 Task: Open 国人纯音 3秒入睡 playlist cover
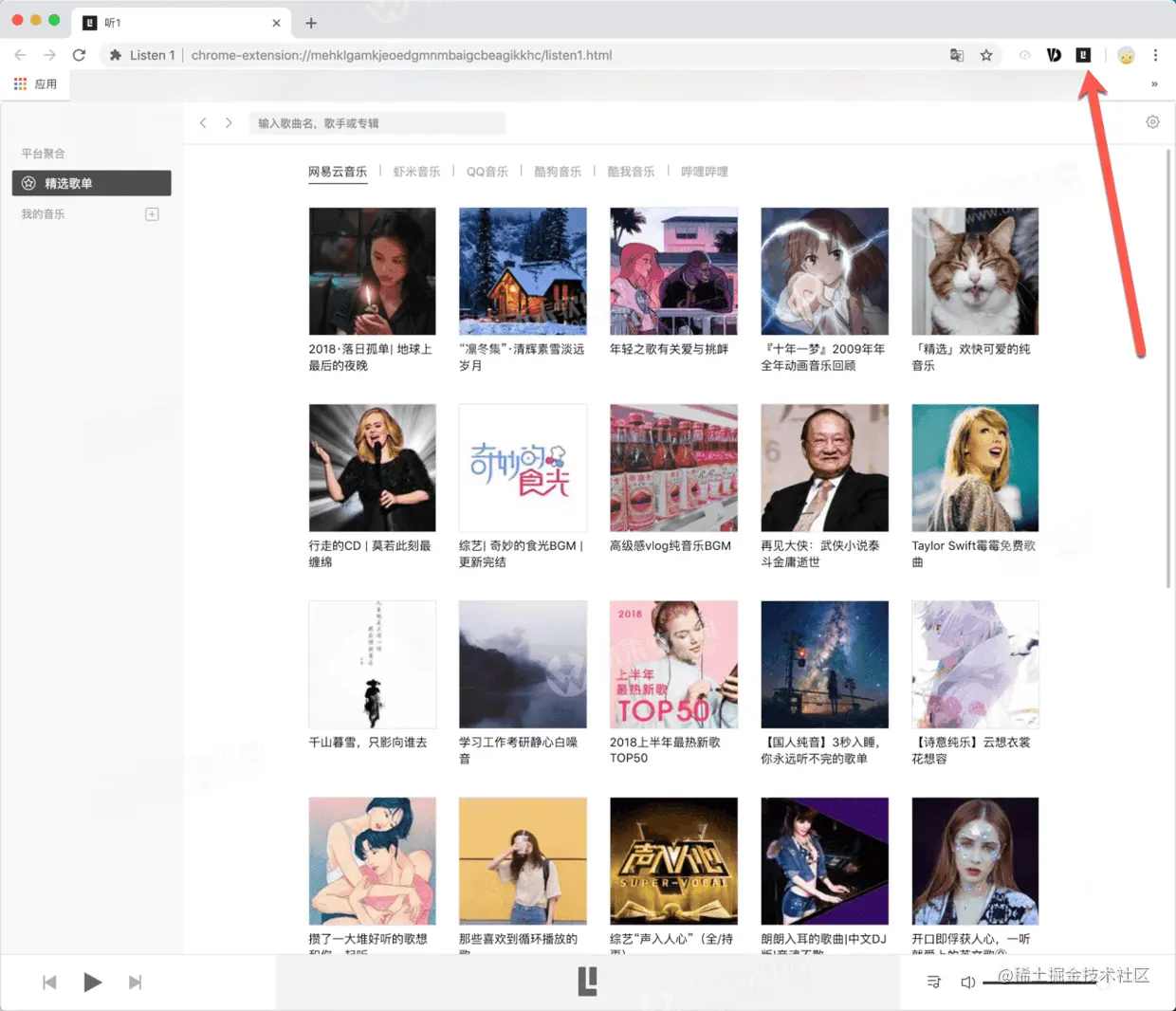click(x=824, y=664)
